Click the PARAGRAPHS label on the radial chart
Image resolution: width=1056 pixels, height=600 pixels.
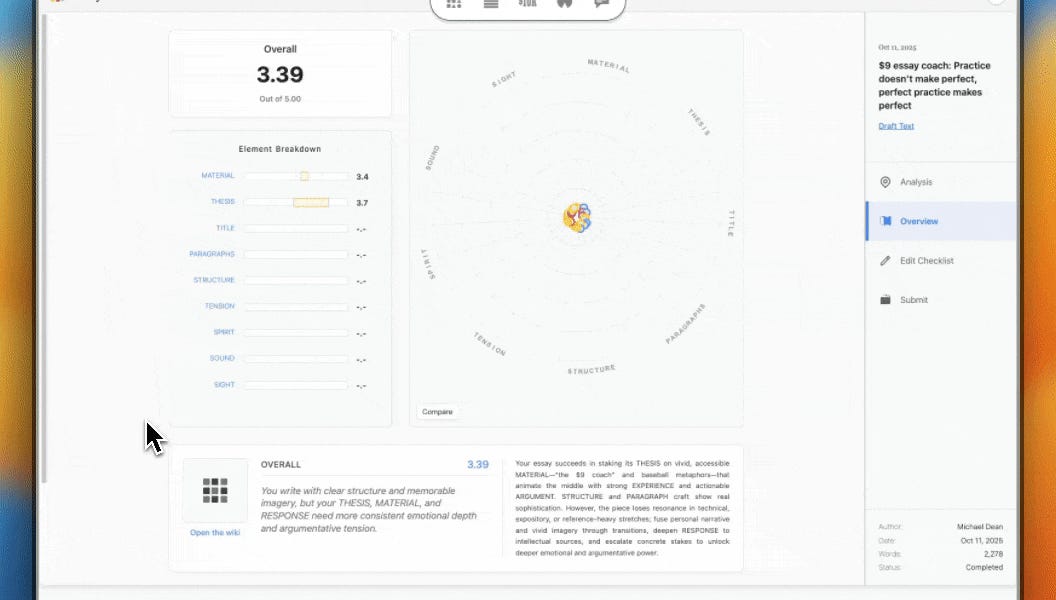click(686, 324)
